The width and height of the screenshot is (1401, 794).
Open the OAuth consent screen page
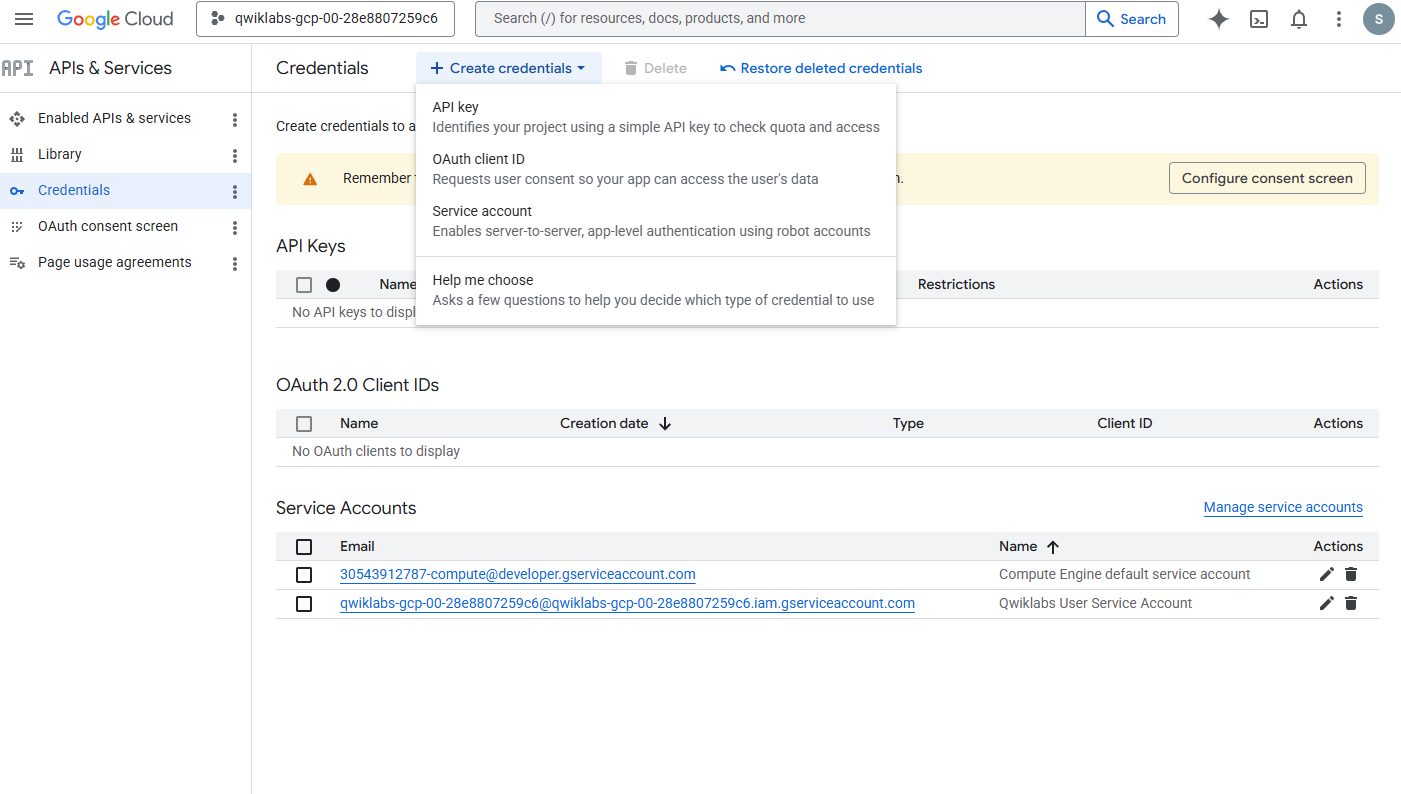[108, 226]
